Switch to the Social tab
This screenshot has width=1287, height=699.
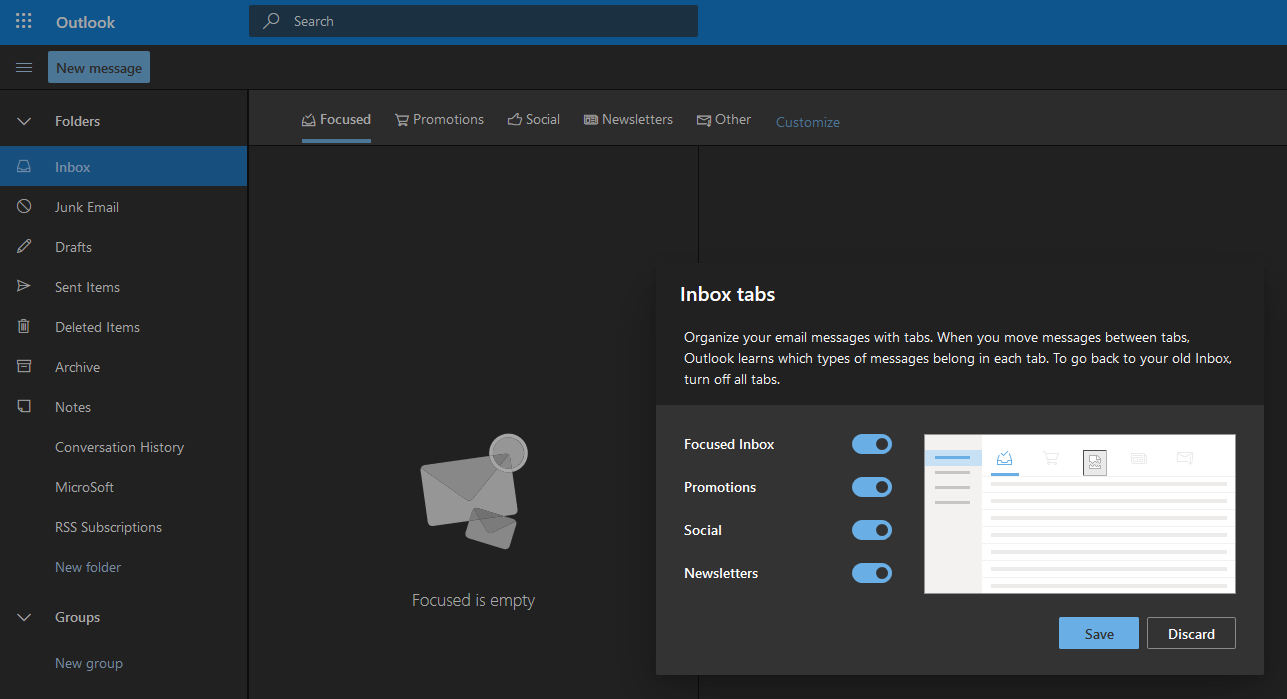point(534,120)
